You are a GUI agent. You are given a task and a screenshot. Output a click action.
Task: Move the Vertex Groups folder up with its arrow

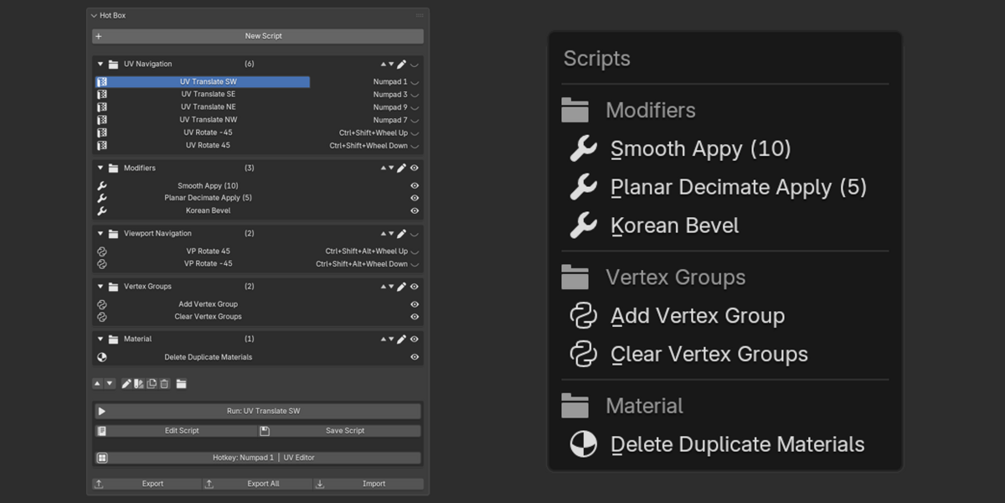tap(383, 286)
